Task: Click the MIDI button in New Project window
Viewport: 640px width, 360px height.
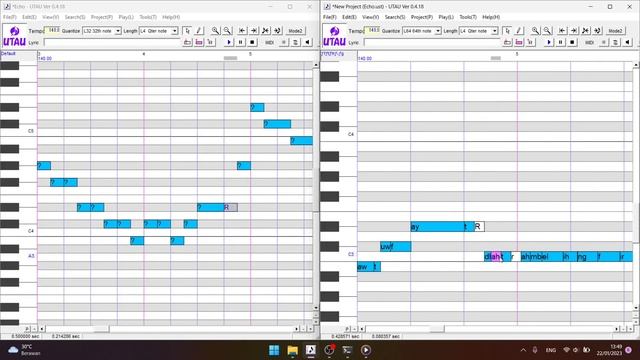Action: (x=589, y=42)
